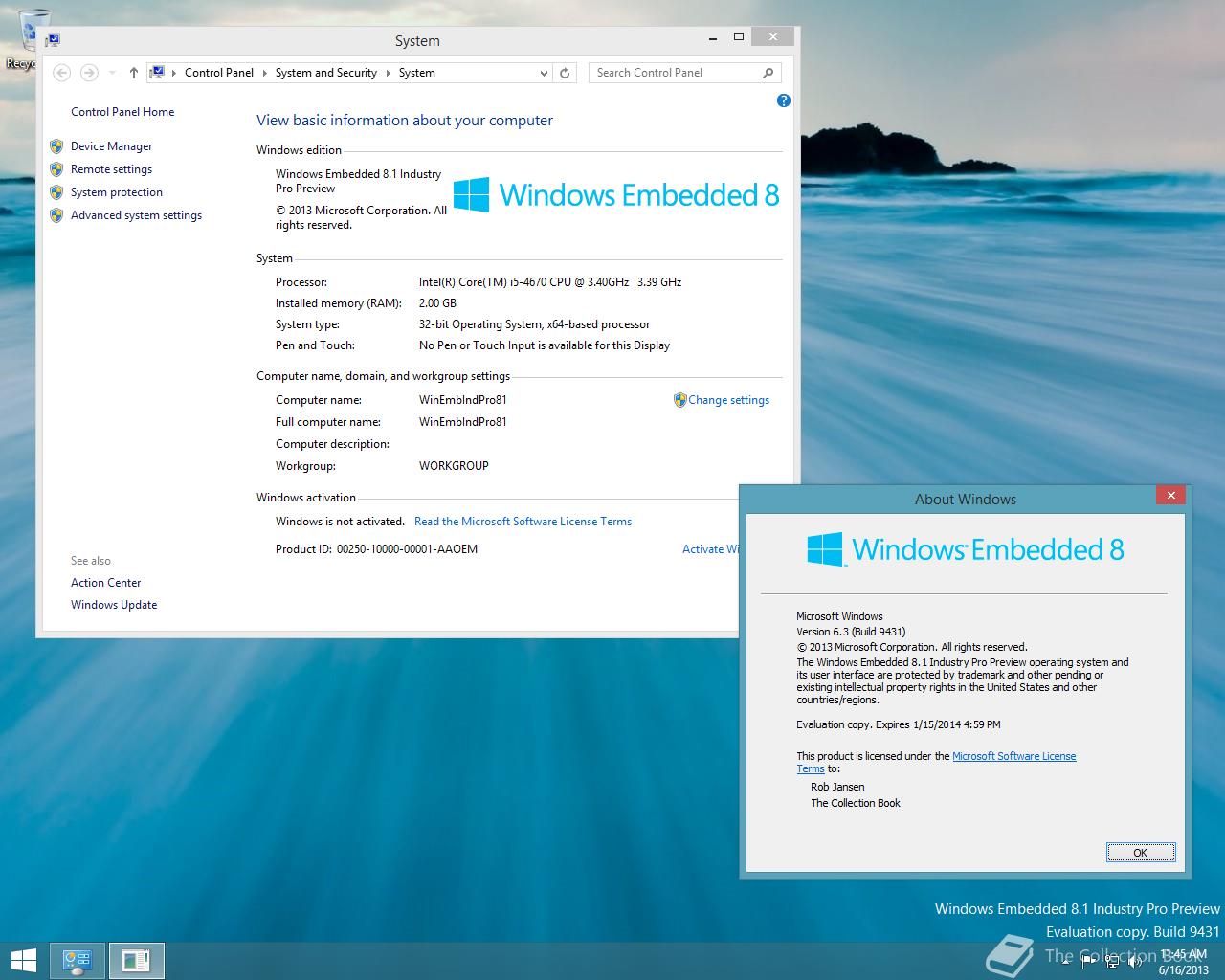Open Help with the blue question mark

(x=784, y=100)
